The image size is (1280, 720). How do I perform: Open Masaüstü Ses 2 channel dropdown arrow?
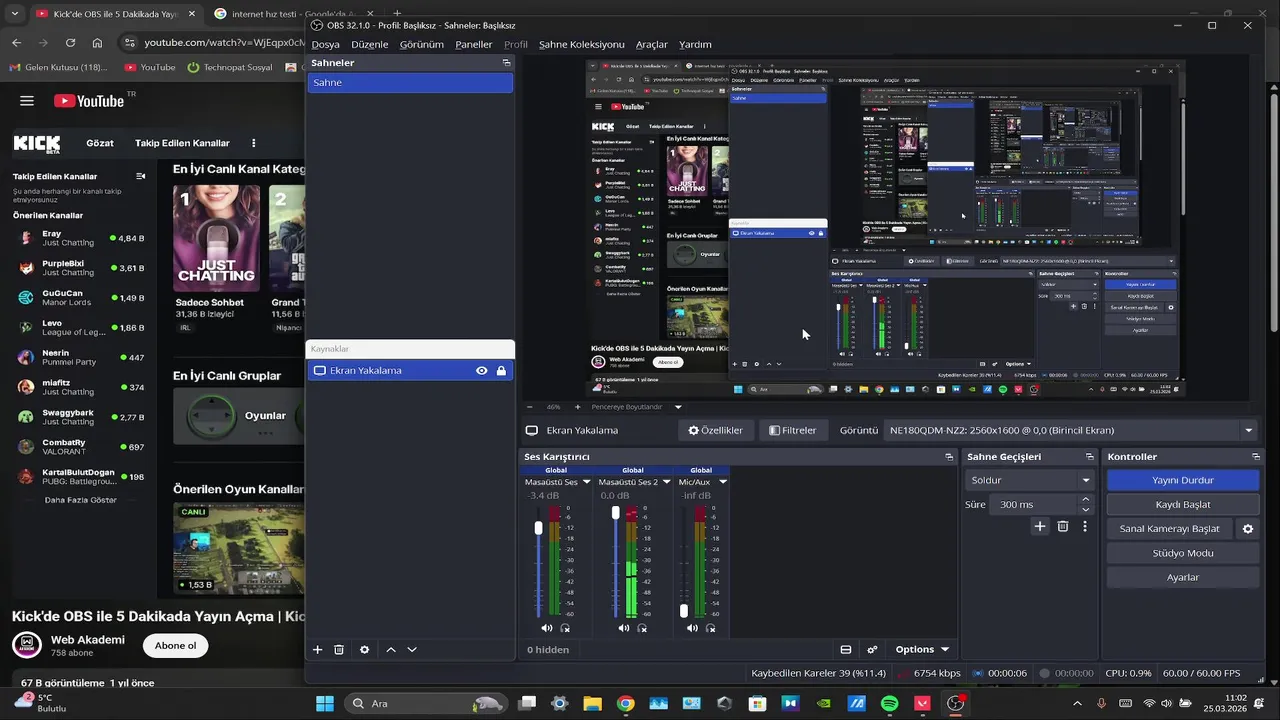click(666, 482)
